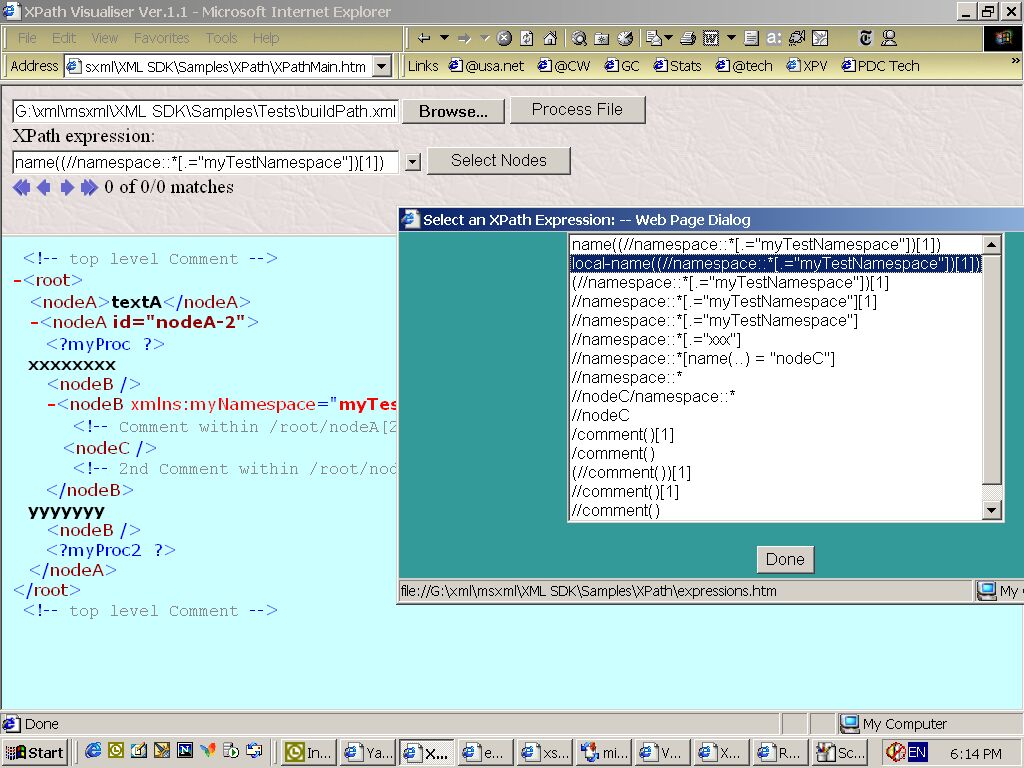Viewport: 1024px width, 768px height.
Task: Open the Favorites menu
Action: tap(161, 38)
